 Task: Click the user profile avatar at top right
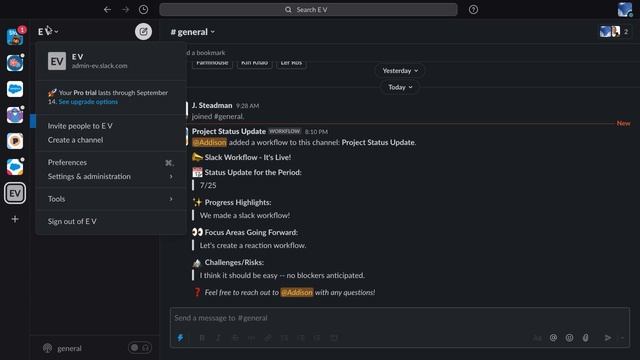click(624, 9)
